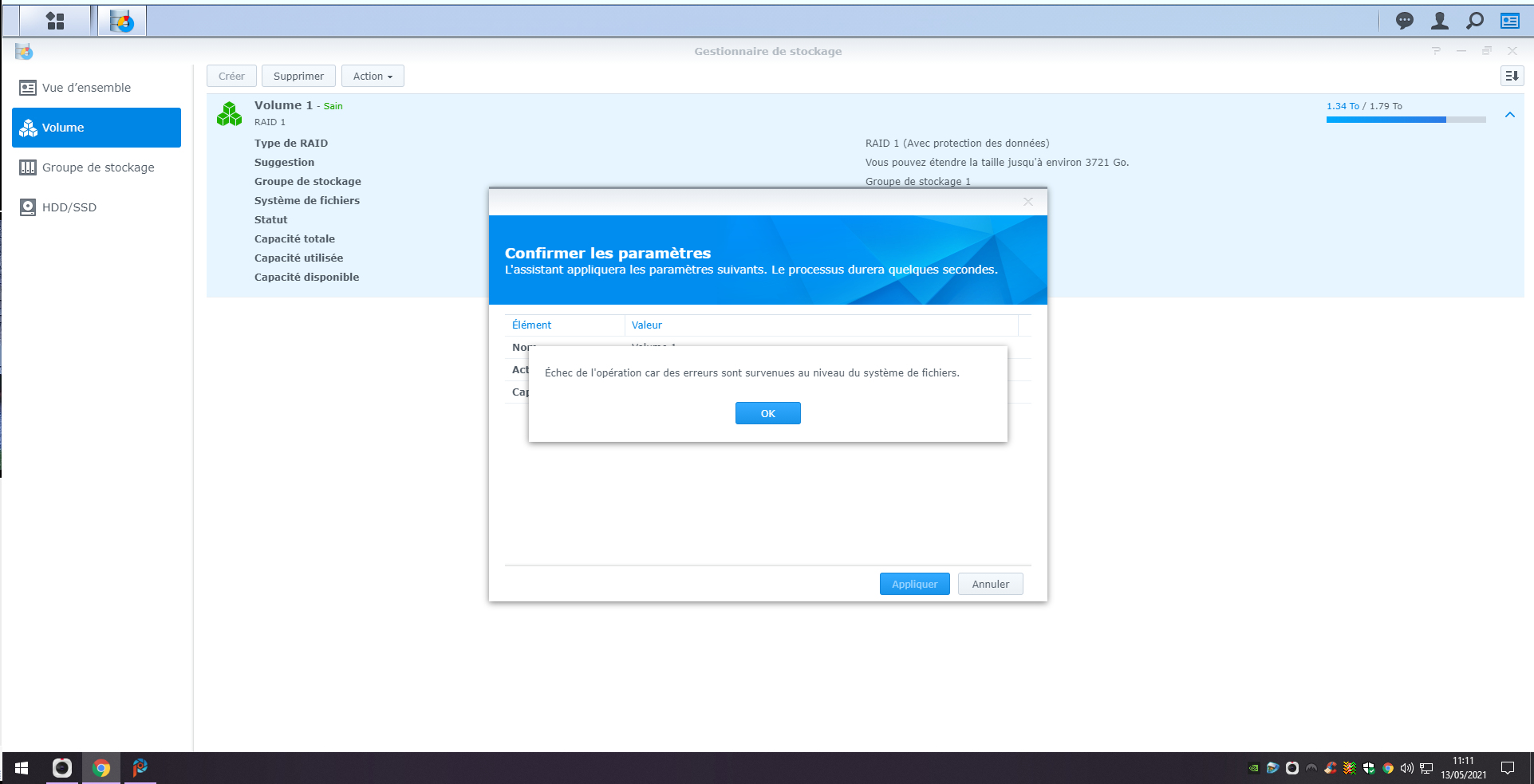Open help for Gestionnaire de stockage window
This screenshot has height=784, width=1534.
click(1436, 51)
